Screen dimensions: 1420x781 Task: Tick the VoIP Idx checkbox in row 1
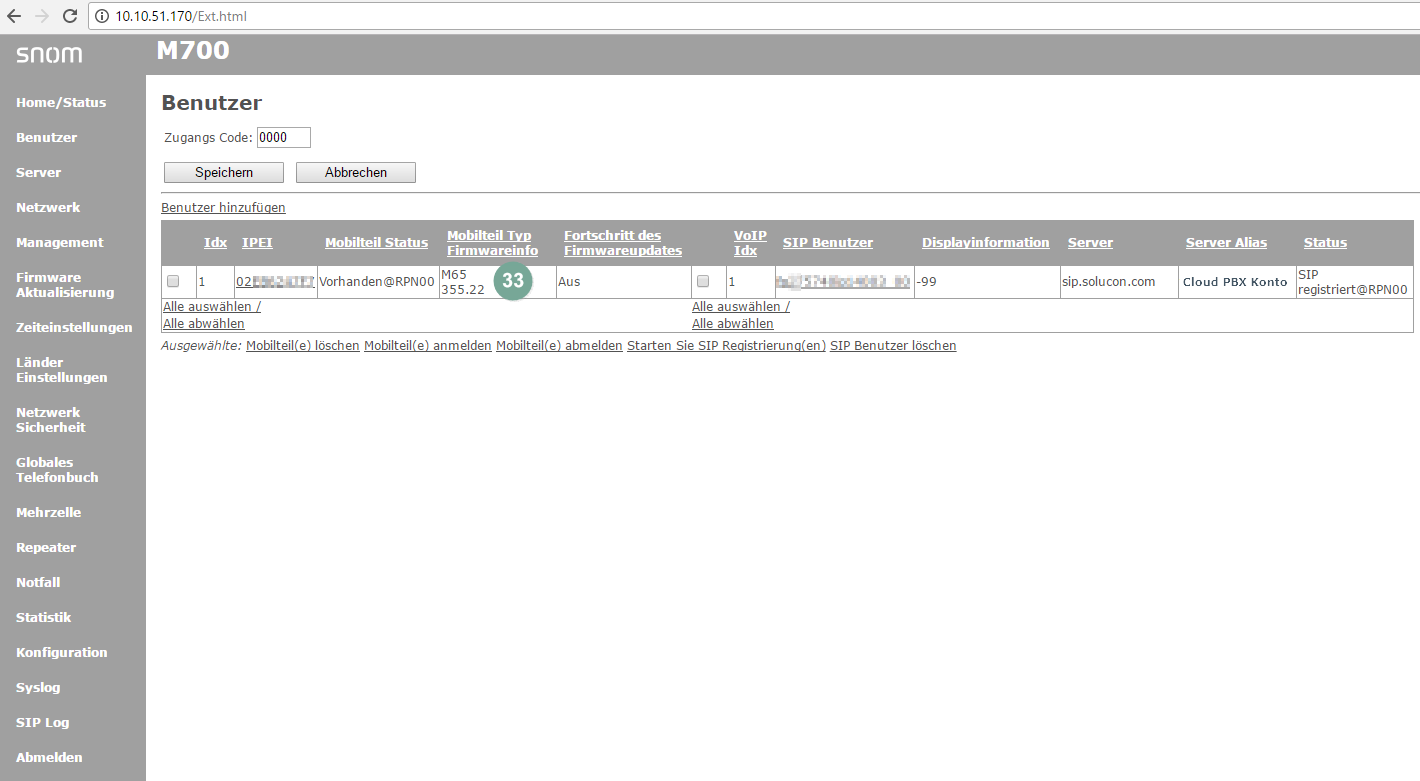point(703,281)
